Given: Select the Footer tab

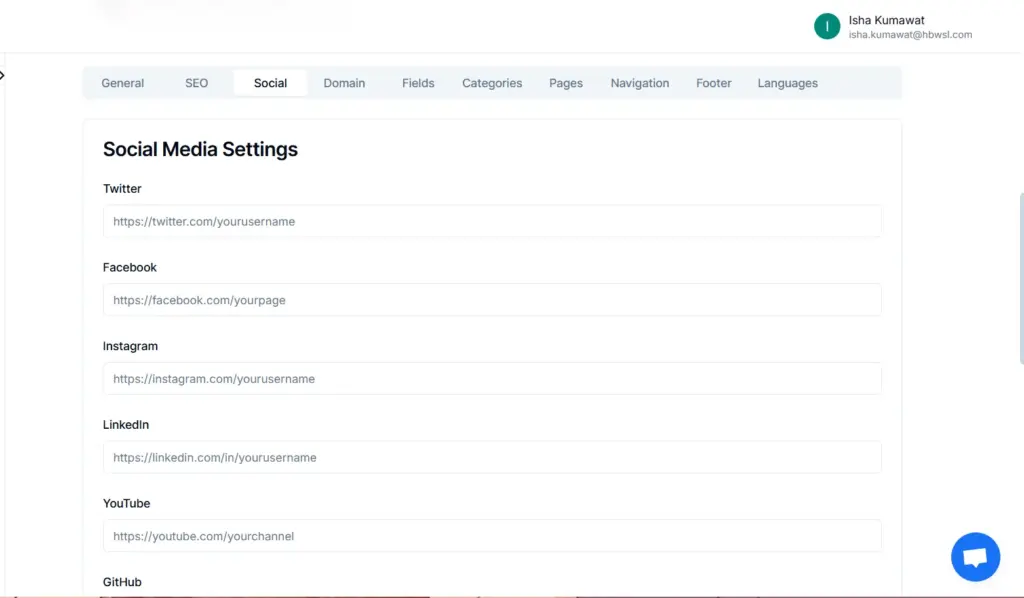Looking at the screenshot, I should (x=713, y=83).
